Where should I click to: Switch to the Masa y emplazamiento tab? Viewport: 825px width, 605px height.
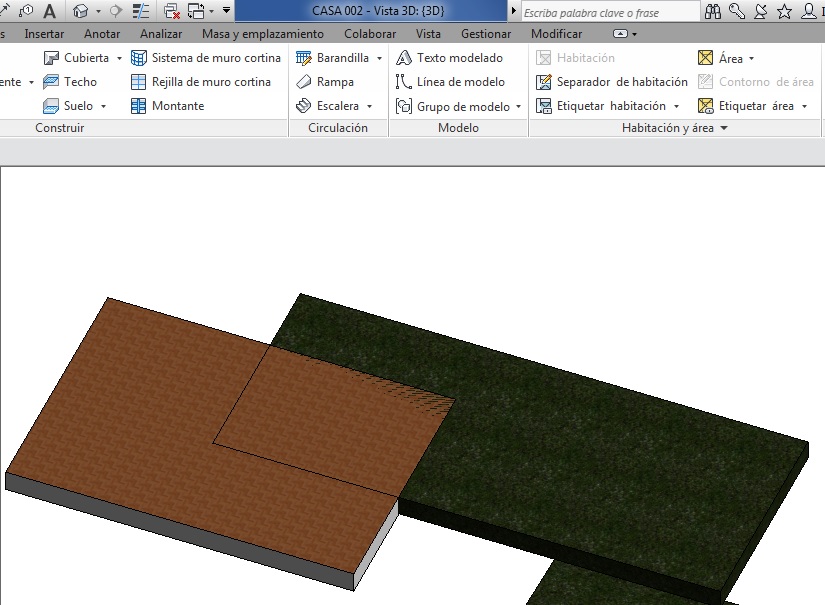pyautogui.click(x=263, y=34)
